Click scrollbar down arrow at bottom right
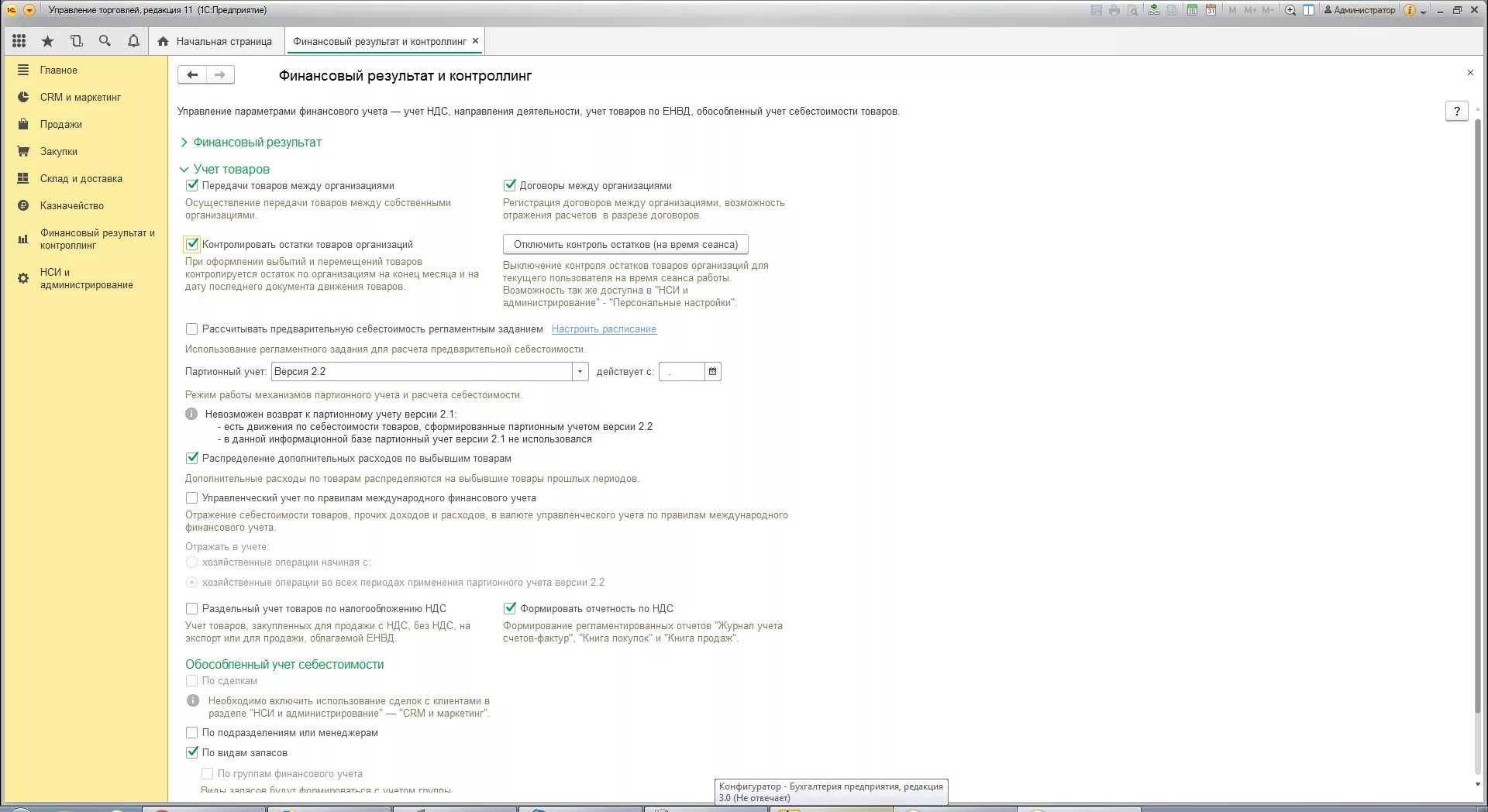 (x=1477, y=784)
